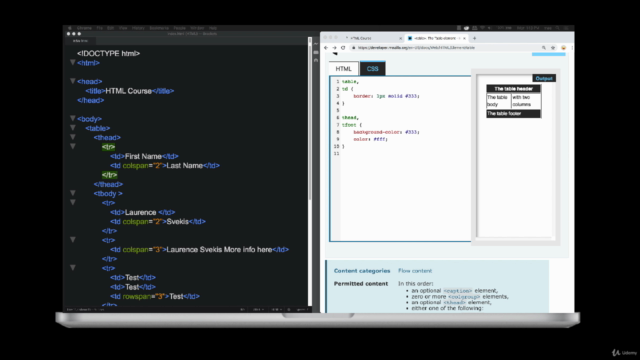Open the <colgroup> element link
This screenshot has height=360, width=640.
click(463, 297)
